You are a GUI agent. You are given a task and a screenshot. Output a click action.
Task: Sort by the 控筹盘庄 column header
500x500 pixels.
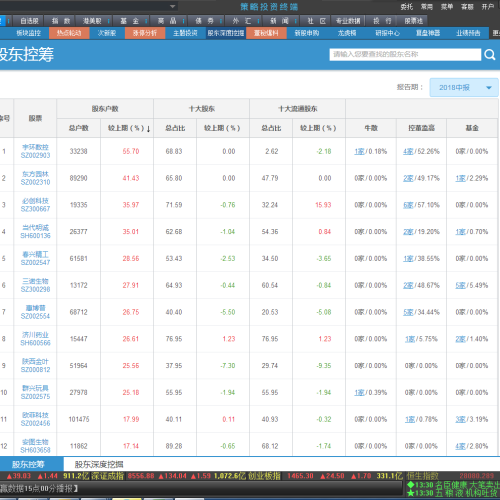(421, 128)
